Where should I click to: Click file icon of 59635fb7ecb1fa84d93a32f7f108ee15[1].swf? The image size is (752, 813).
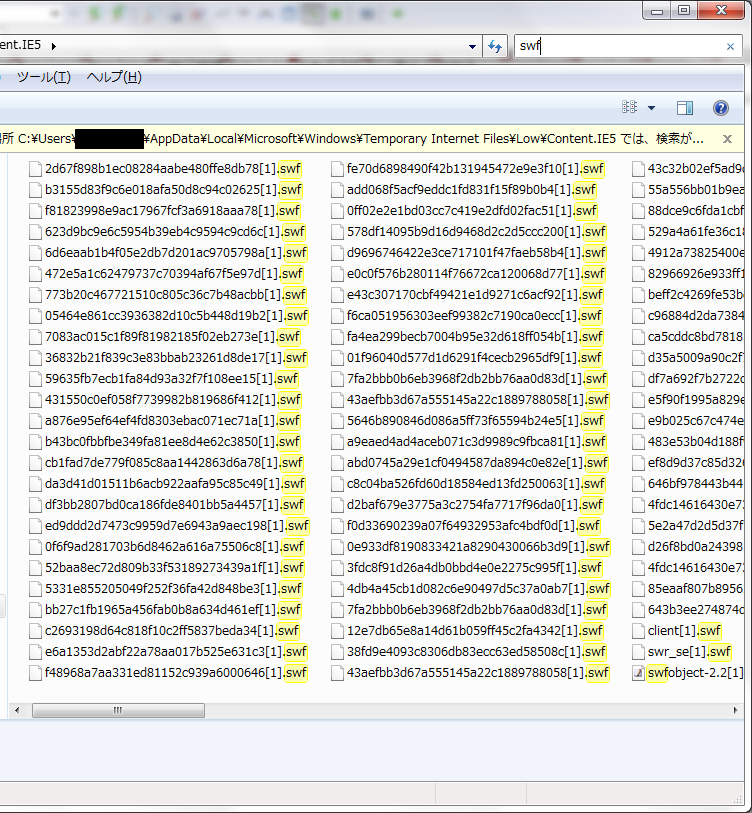click(35, 379)
